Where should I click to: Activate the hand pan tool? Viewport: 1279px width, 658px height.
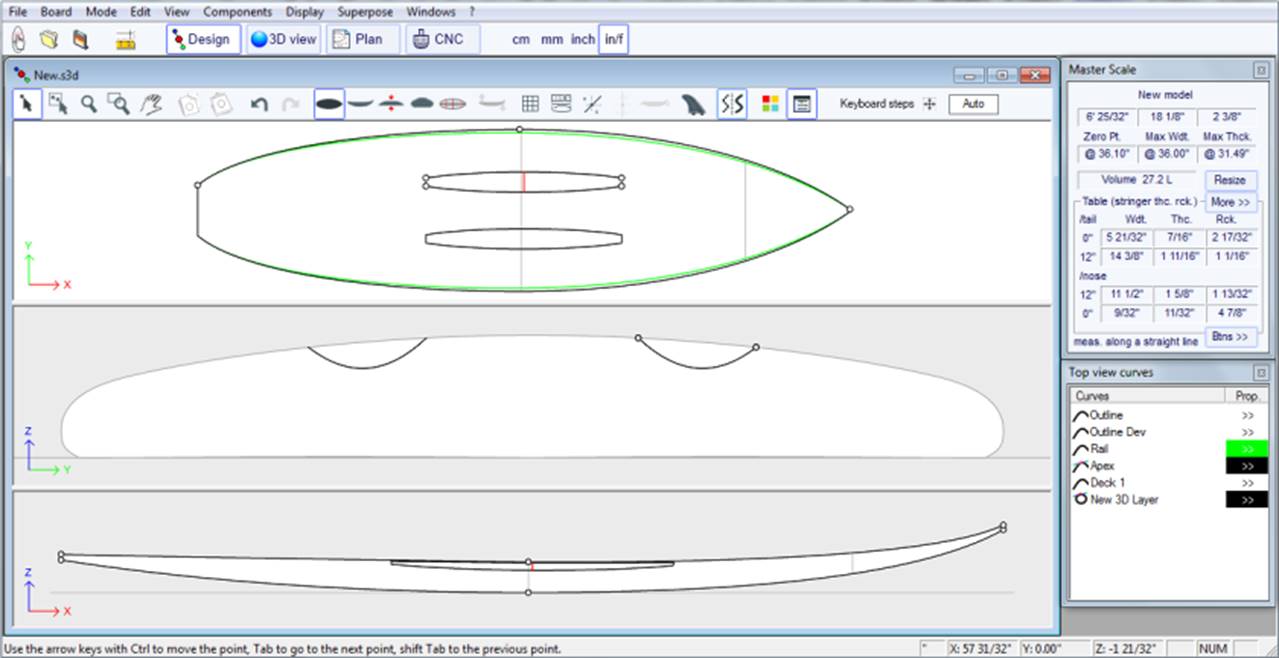(x=151, y=104)
